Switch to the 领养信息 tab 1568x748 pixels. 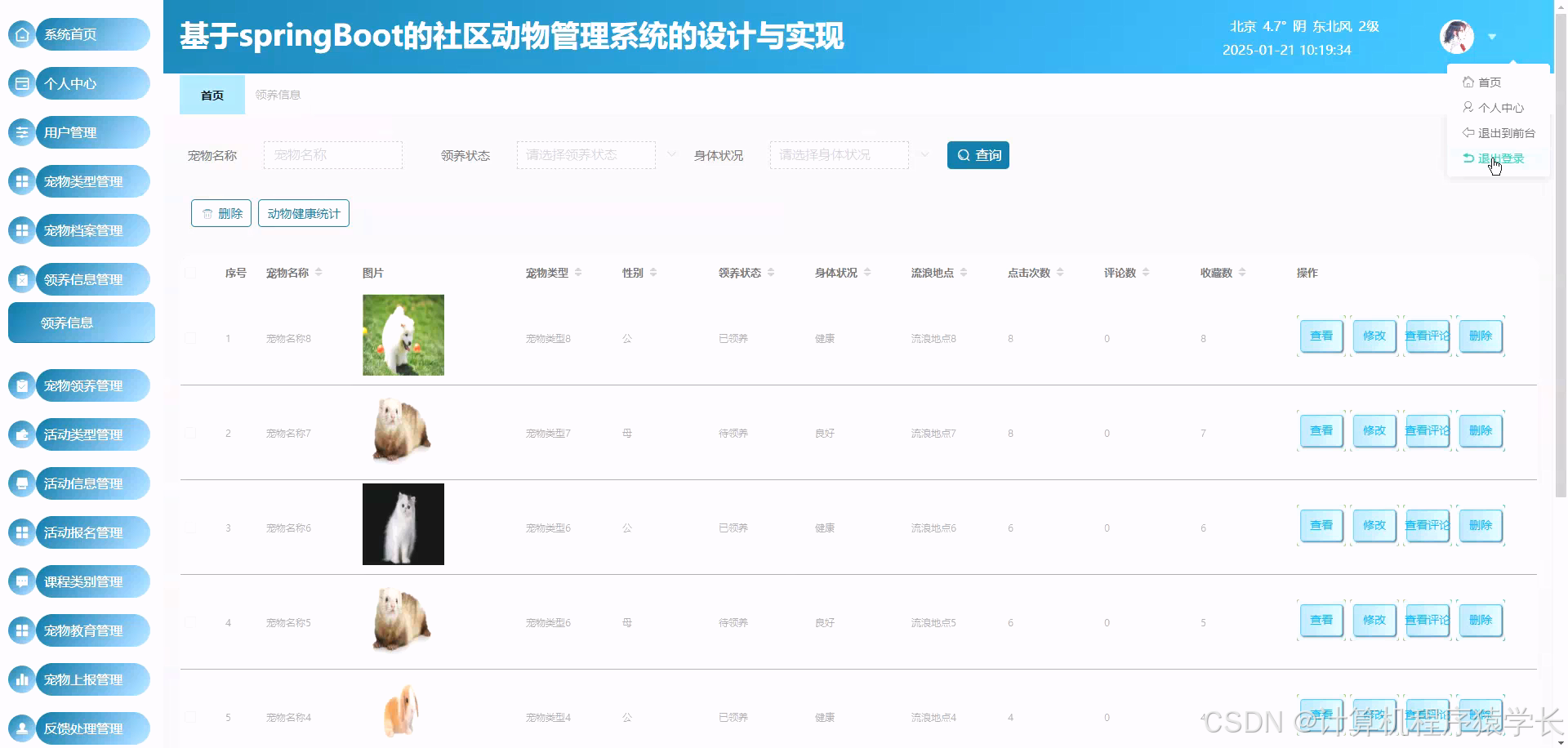277,95
